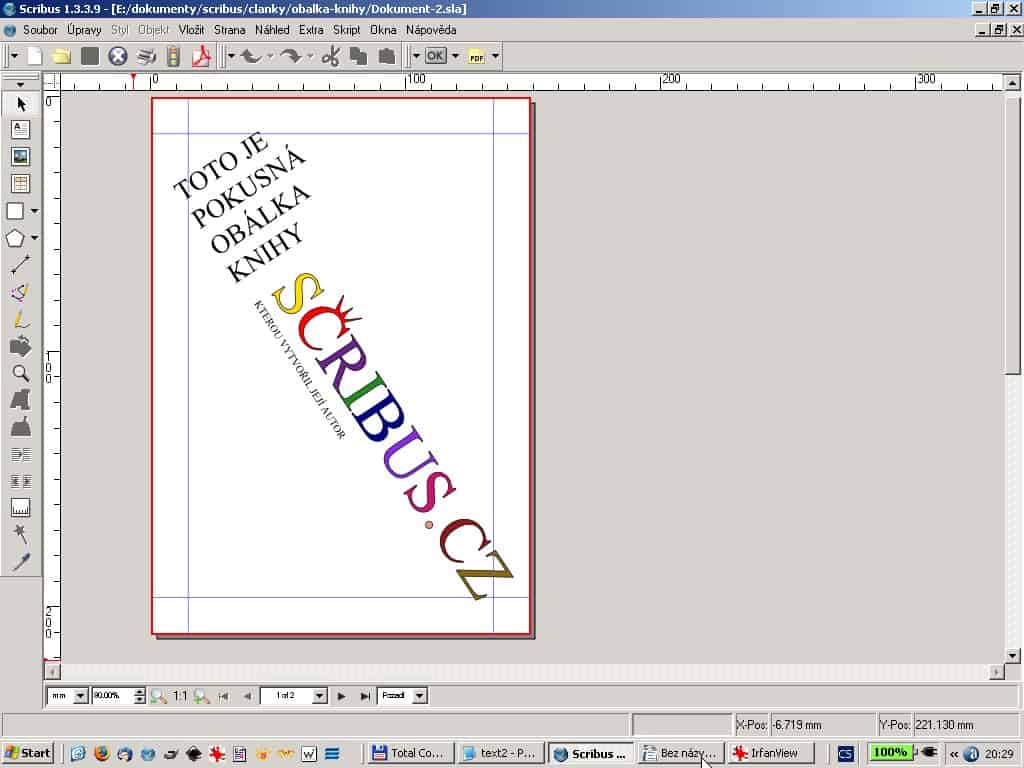Open the Edit Text story editor tool
Viewport: 1024px width, 768px height.
(21, 427)
